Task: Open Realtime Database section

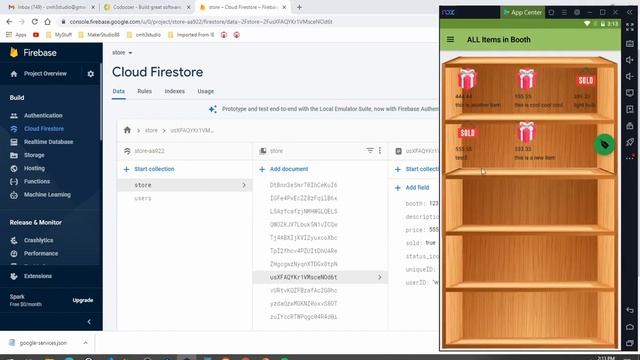Action: pyautogui.click(x=48, y=142)
